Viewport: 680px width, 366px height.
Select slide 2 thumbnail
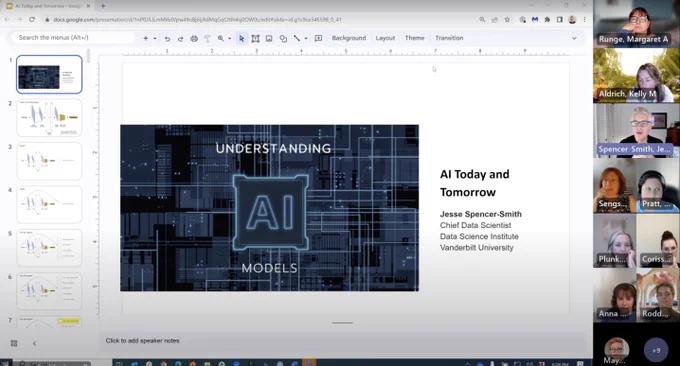click(x=49, y=118)
